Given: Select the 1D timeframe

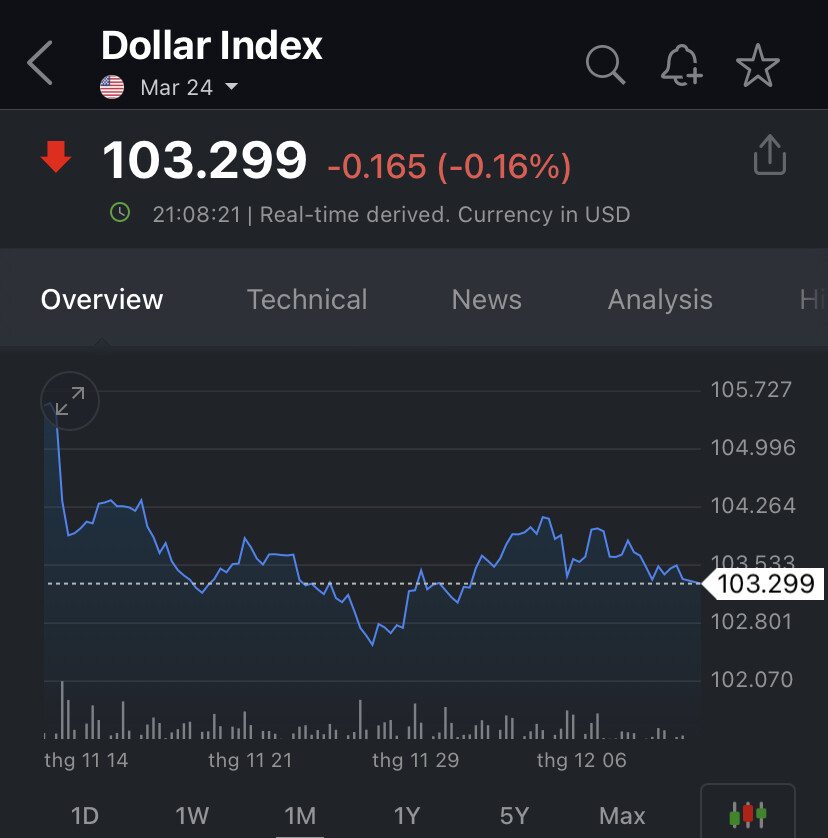Looking at the screenshot, I should point(85,816).
